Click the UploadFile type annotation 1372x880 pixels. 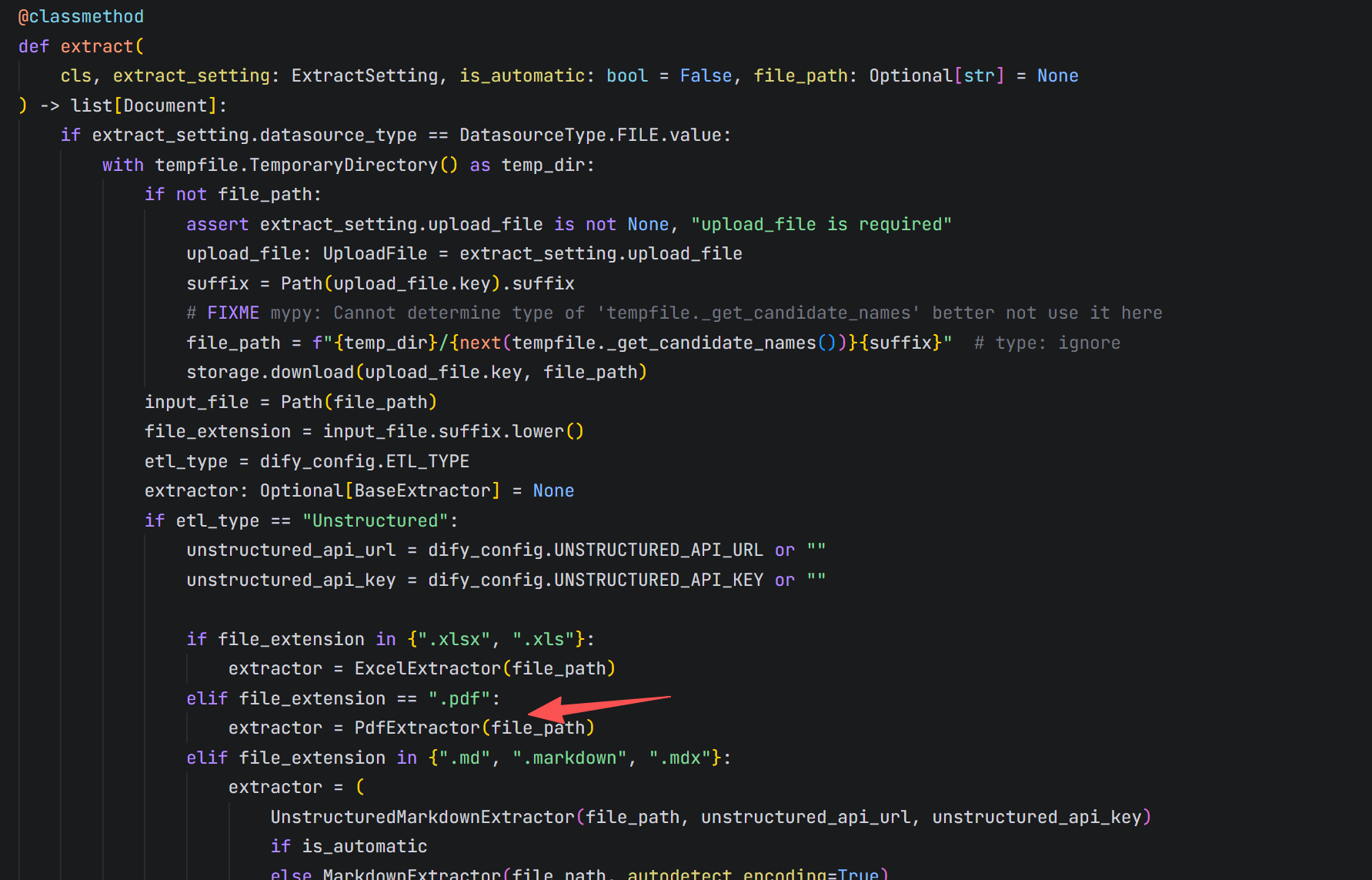(375, 253)
